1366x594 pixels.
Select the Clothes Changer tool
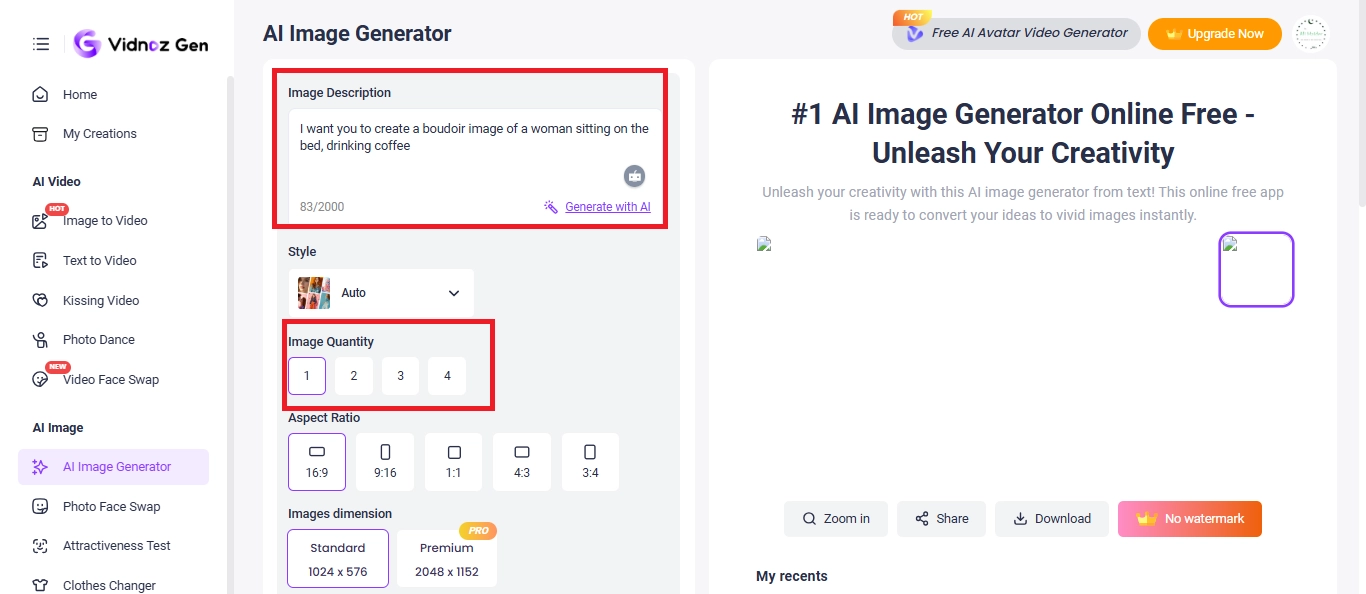coord(107,585)
